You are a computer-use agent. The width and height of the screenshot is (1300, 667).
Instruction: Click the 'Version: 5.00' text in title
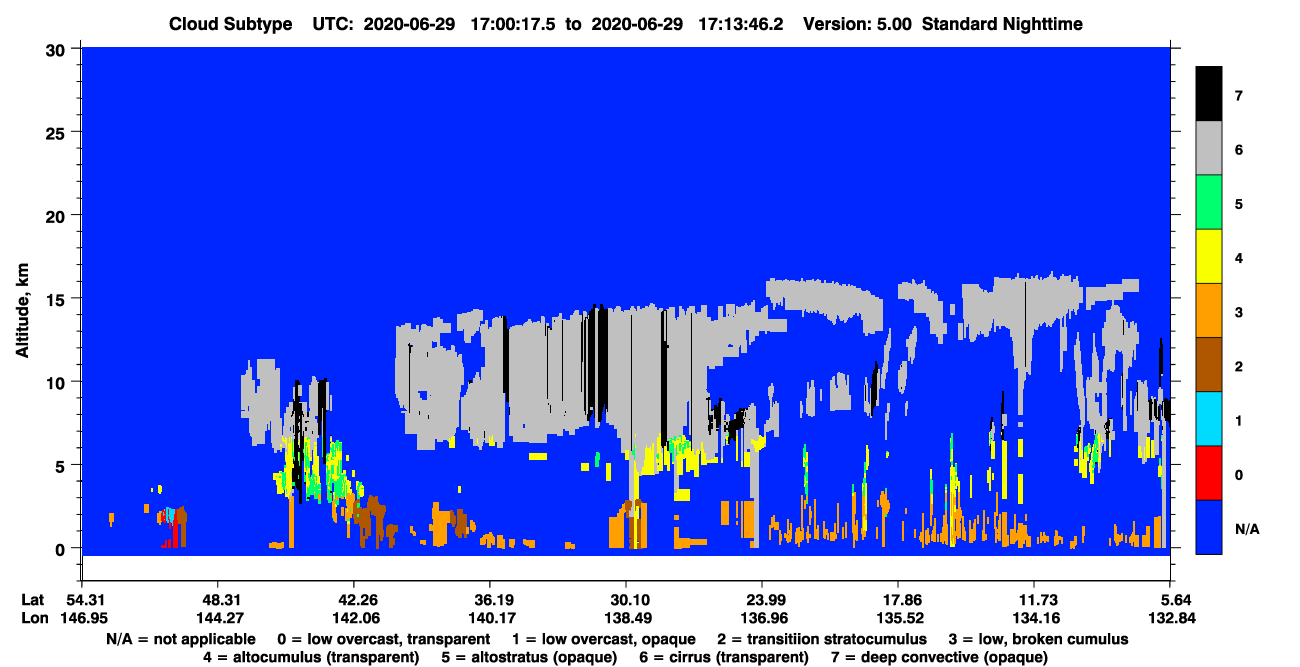click(856, 24)
